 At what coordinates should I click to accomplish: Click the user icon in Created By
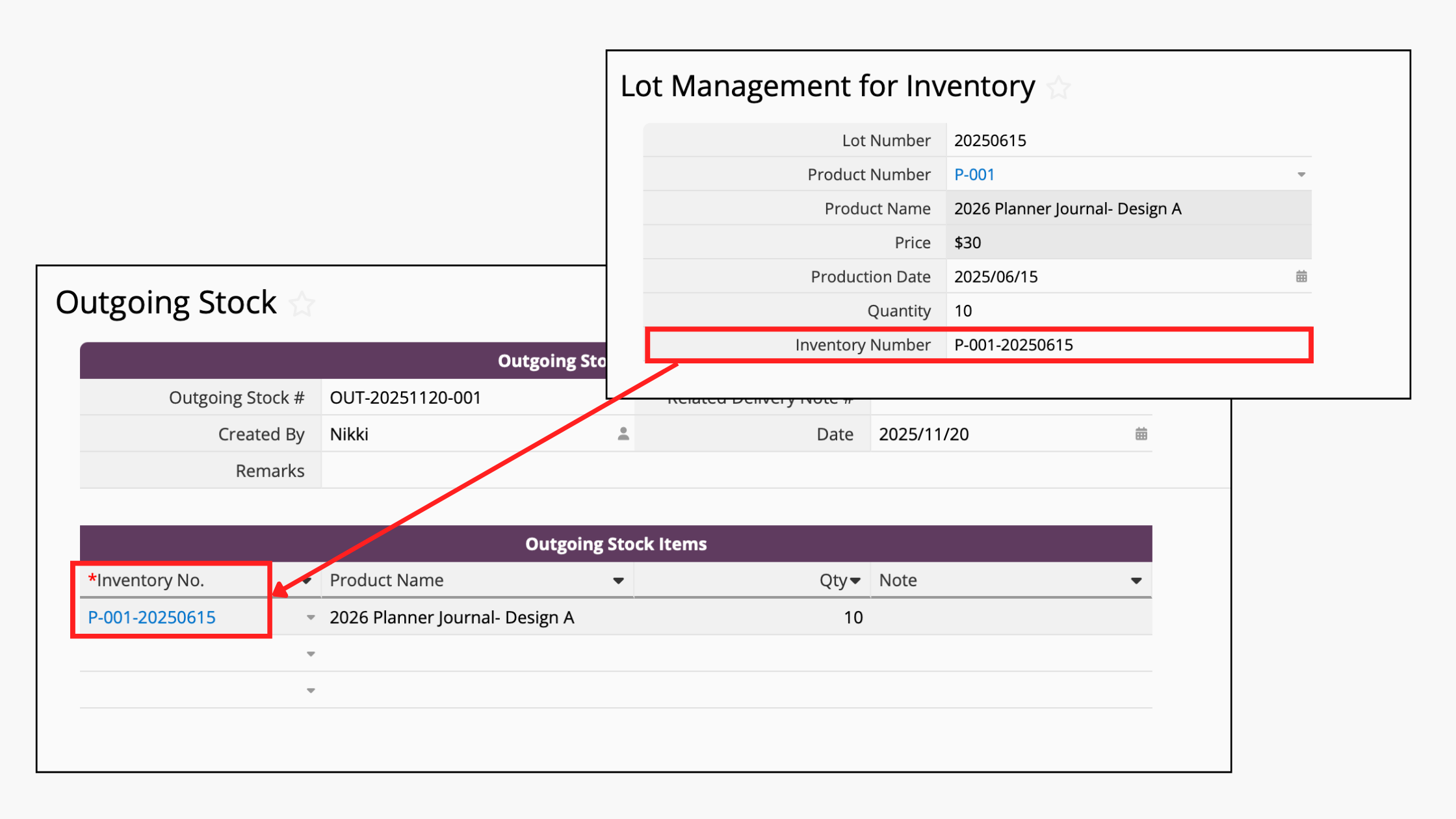[623, 434]
